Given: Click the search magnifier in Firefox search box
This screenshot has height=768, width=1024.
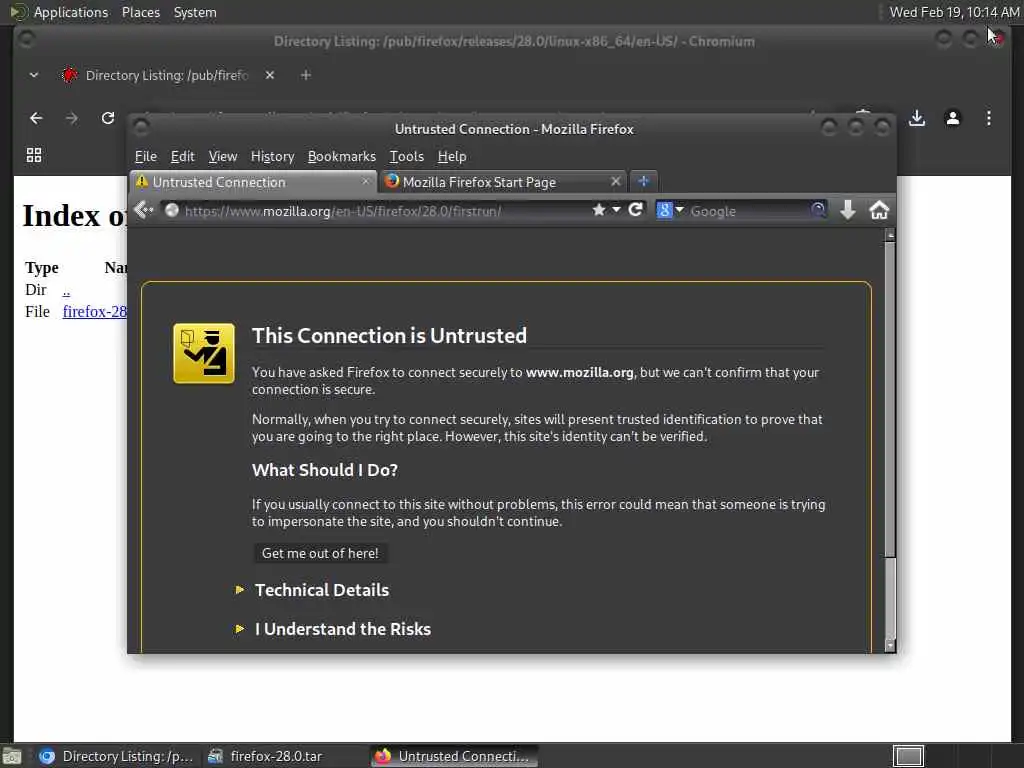Looking at the screenshot, I should pos(818,210).
